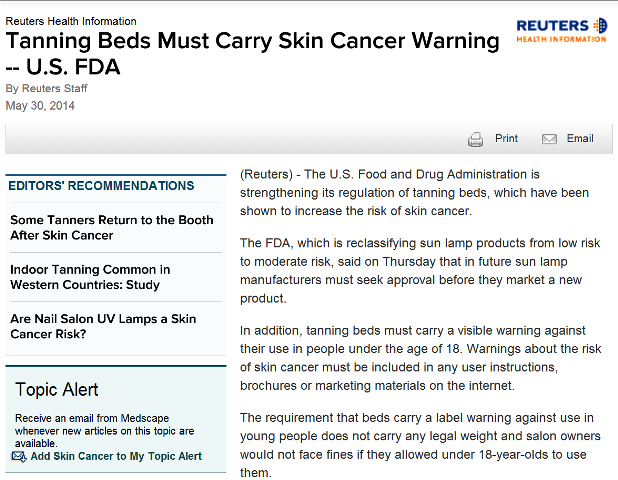Click the Email text link
618x480 pixels.
click(580, 138)
